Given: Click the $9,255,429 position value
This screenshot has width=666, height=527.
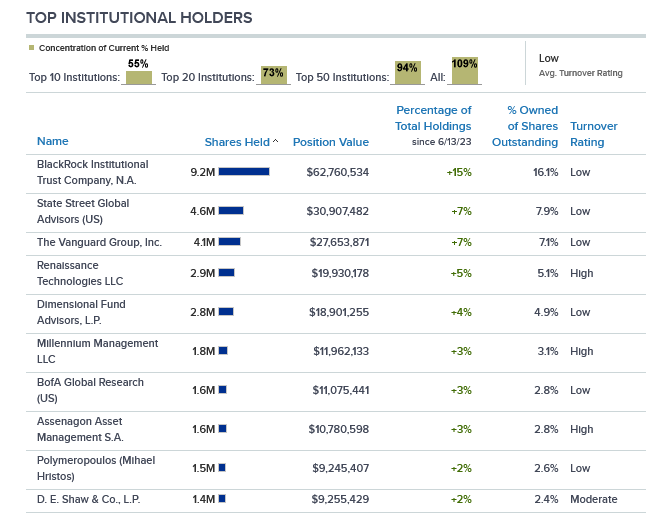Looking at the screenshot, I should (x=340, y=499).
